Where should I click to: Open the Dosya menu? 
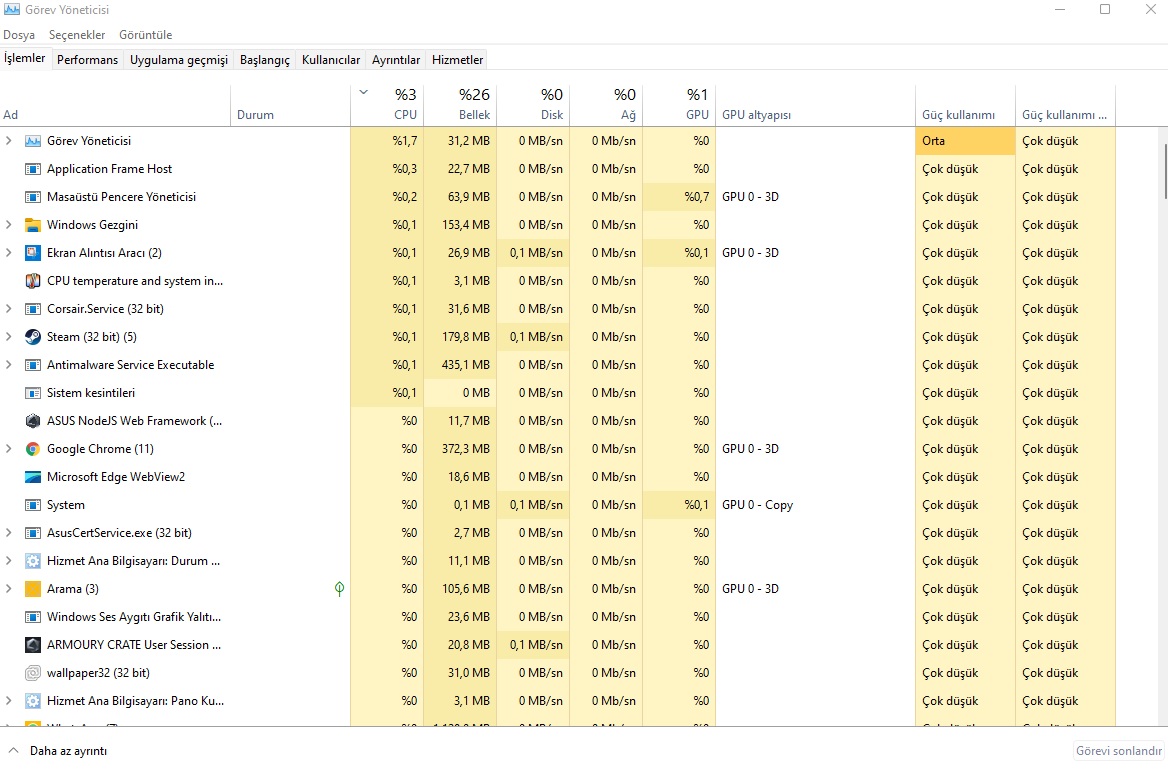click(x=19, y=35)
